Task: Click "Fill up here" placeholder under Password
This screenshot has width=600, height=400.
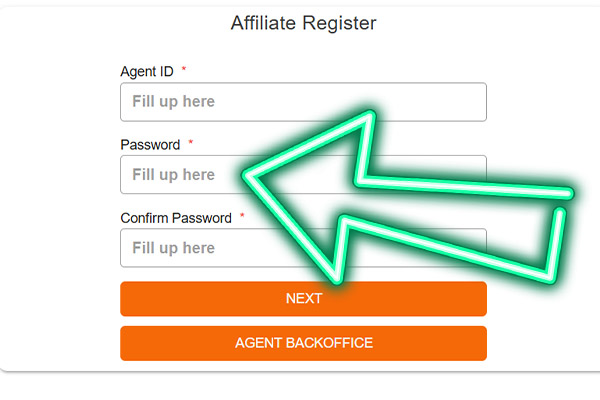Action: pos(173,175)
